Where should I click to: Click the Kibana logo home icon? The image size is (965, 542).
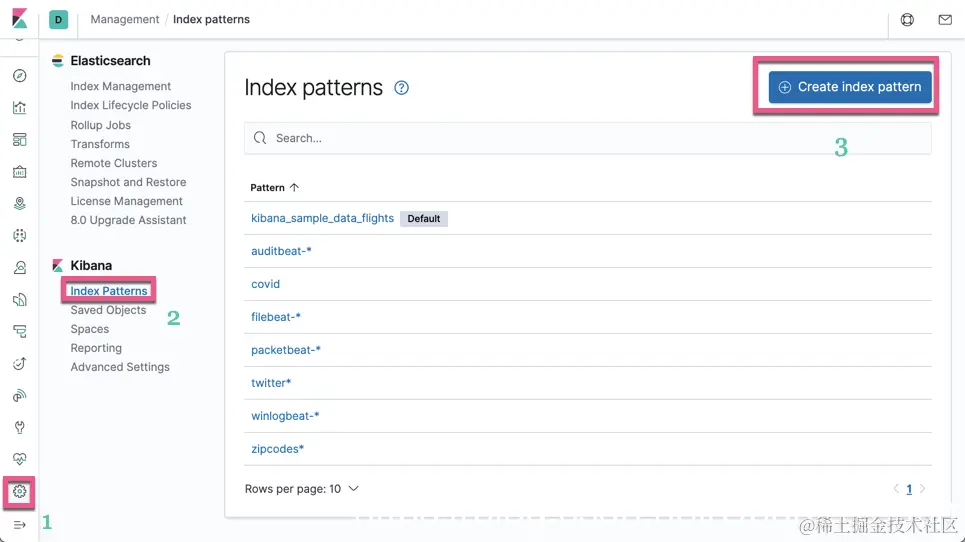pyautogui.click(x=20, y=19)
